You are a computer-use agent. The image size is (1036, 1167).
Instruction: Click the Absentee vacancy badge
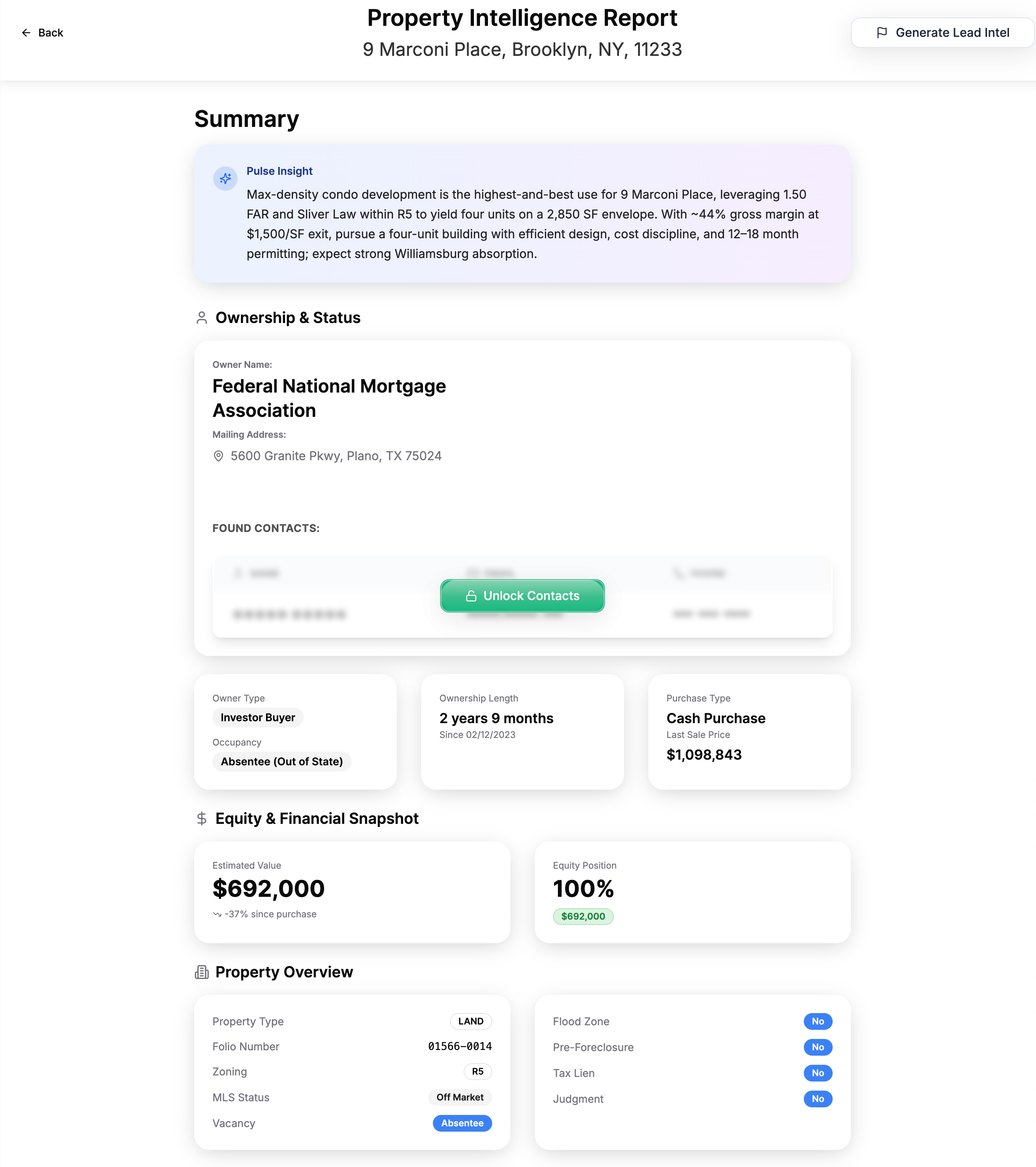coord(462,1123)
